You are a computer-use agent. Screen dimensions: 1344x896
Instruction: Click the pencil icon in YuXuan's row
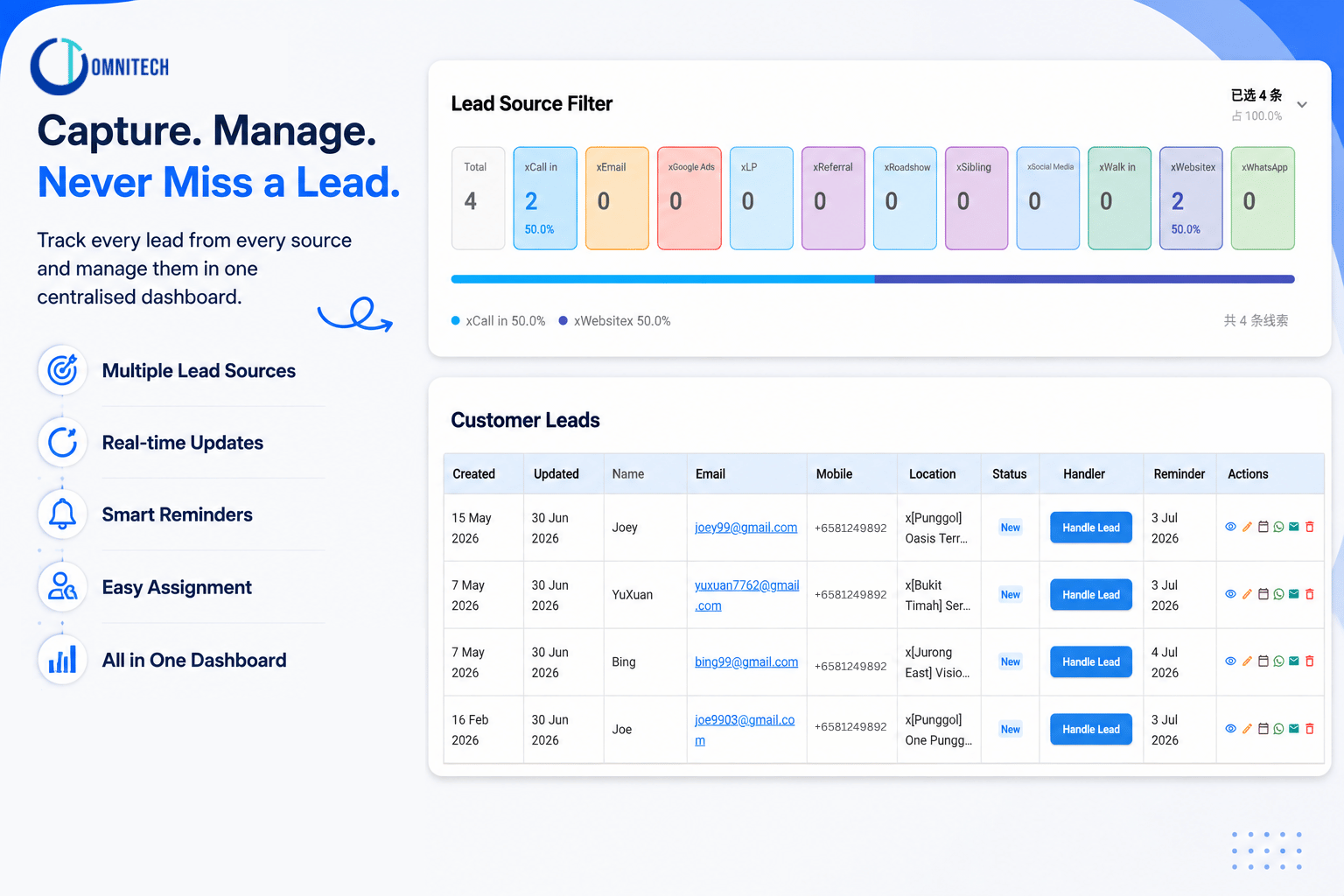point(1247,594)
